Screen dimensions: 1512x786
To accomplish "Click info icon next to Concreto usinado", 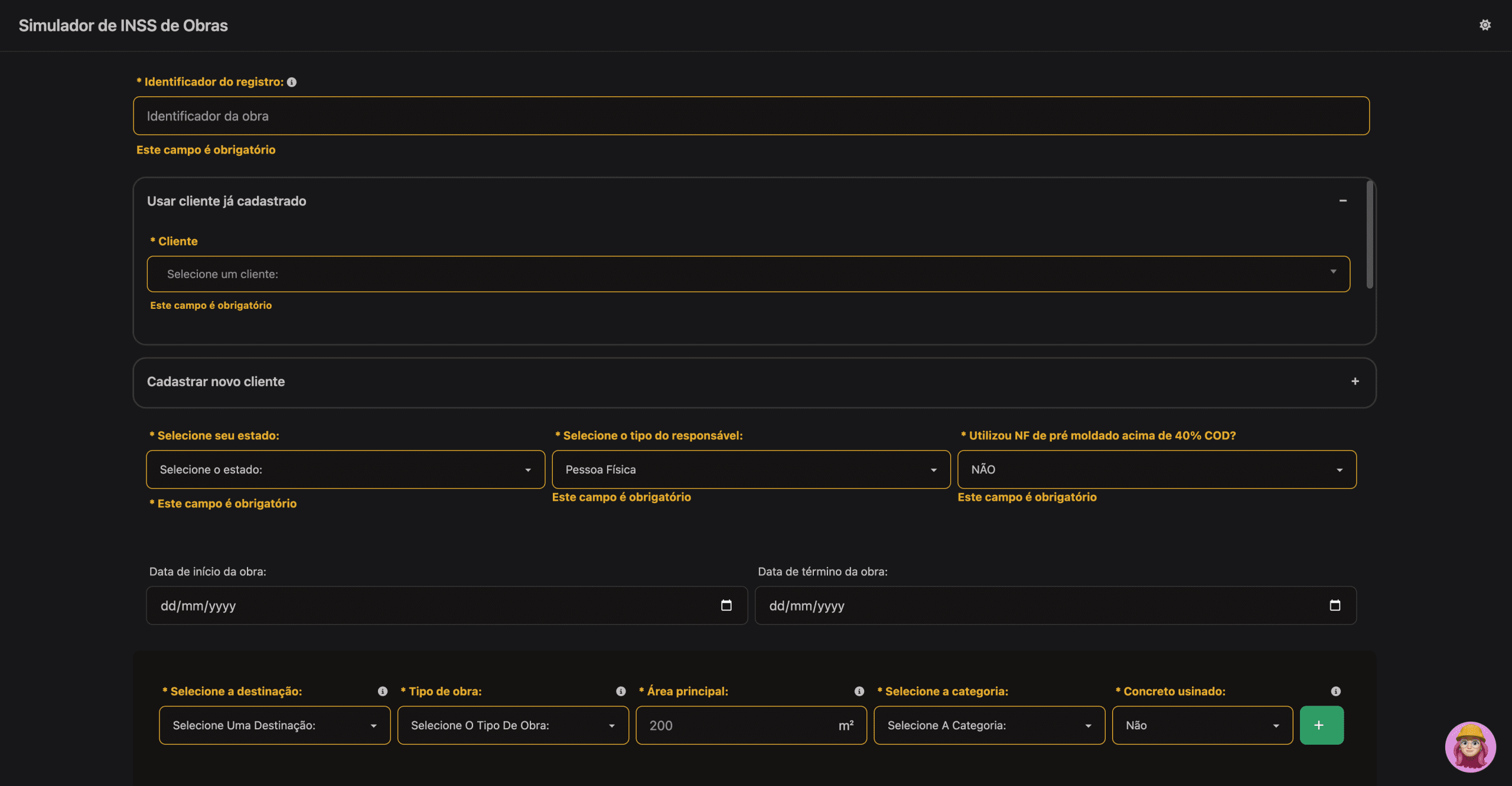I will coord(1336,691).
